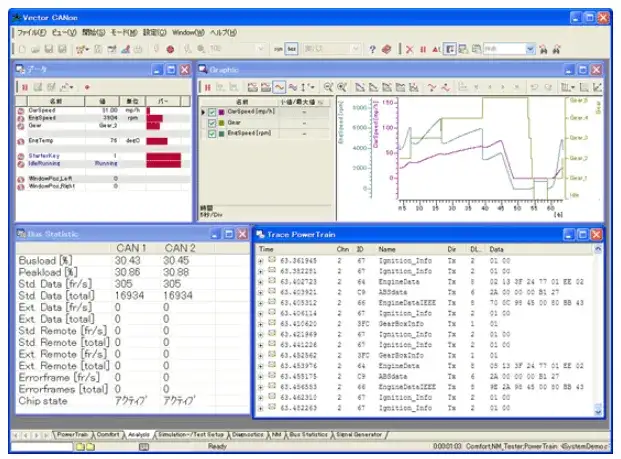Image resolution: width=621 pixels, height=459 pixels.
Task: Open the layout dropdown icon near right of Graphic toolbar
Action: [568, 87]
